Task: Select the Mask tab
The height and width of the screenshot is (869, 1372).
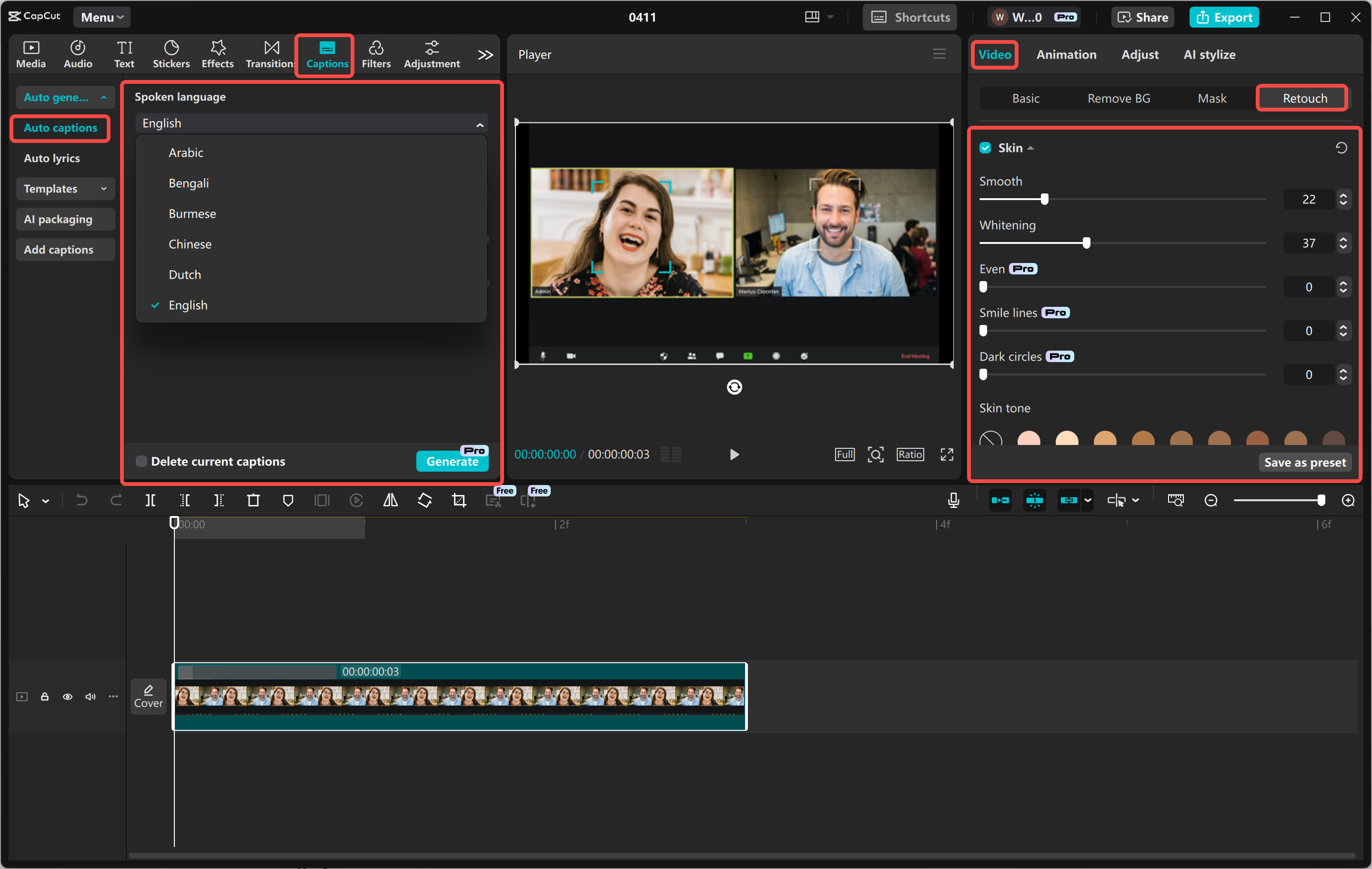Action: point(1211,98)
